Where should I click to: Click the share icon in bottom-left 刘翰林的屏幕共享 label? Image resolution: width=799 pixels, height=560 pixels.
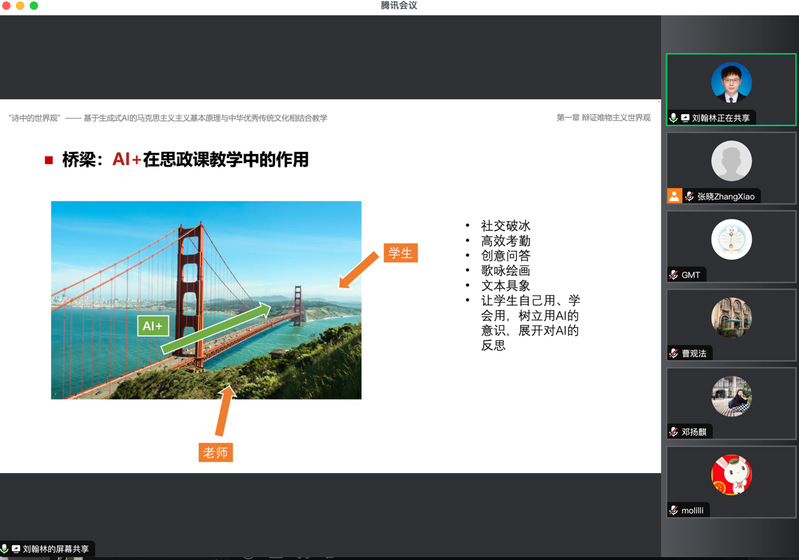point(16,549)
